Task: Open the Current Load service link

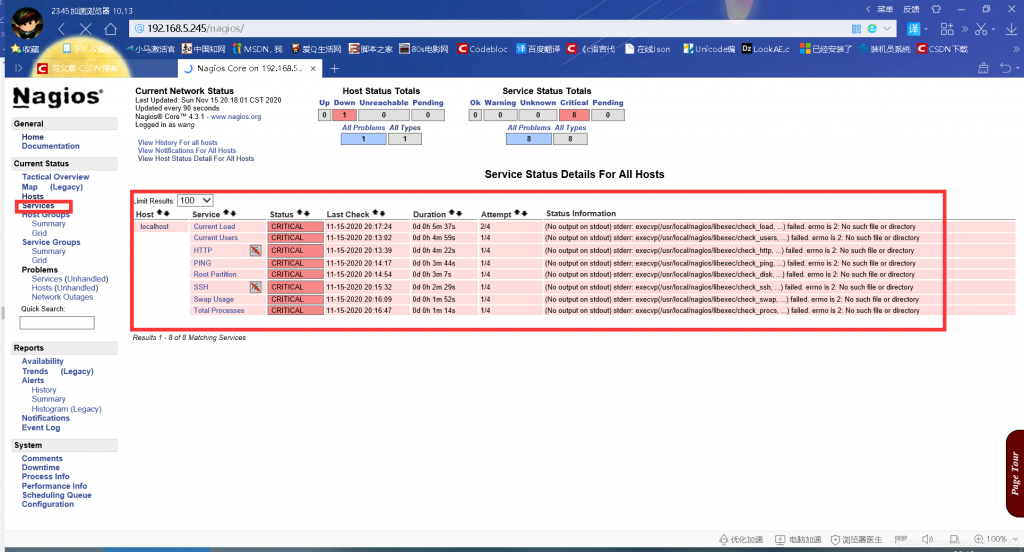Action: (214, 227)
